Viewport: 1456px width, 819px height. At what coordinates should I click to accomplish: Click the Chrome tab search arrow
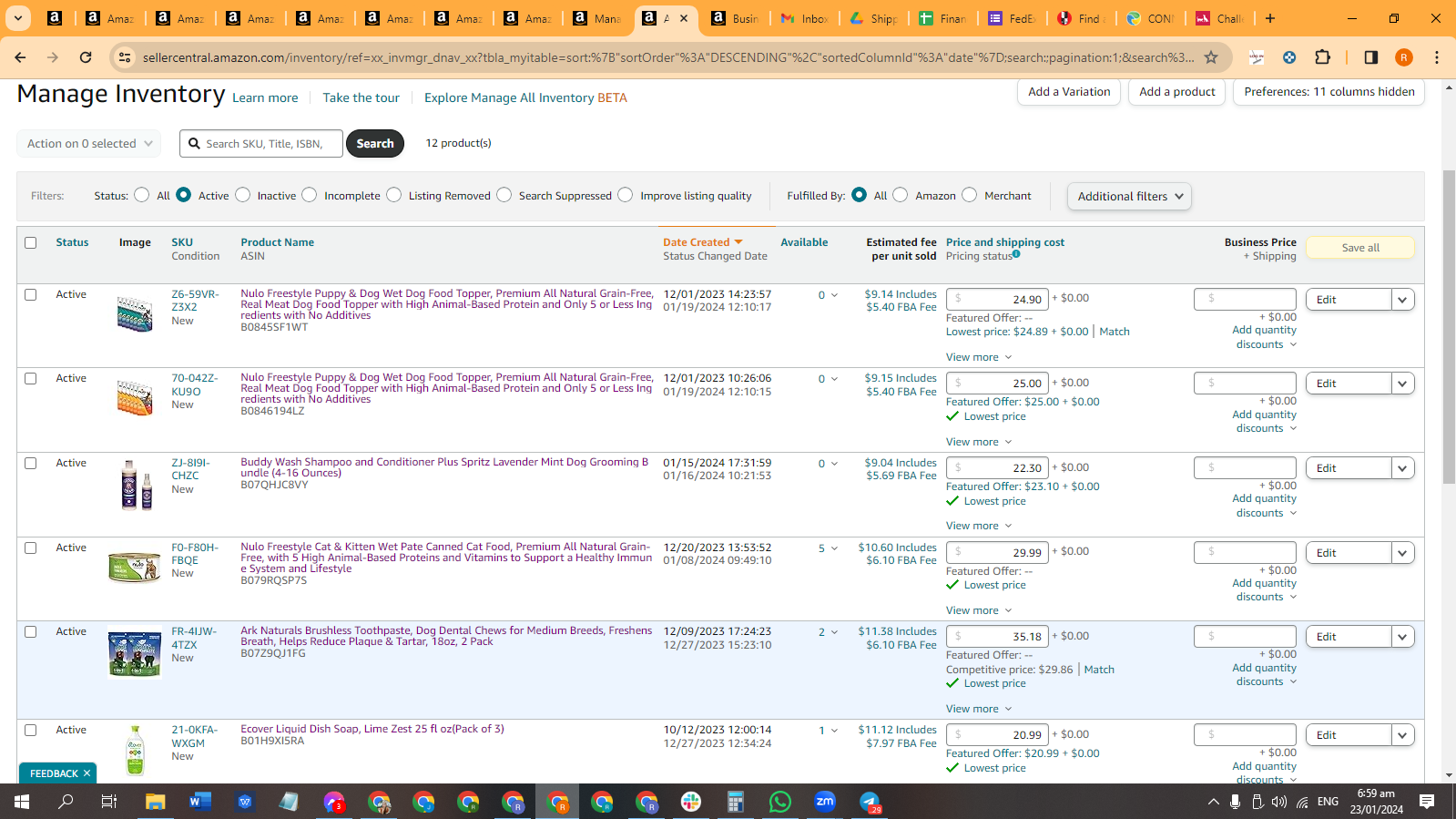pos(17,18)
